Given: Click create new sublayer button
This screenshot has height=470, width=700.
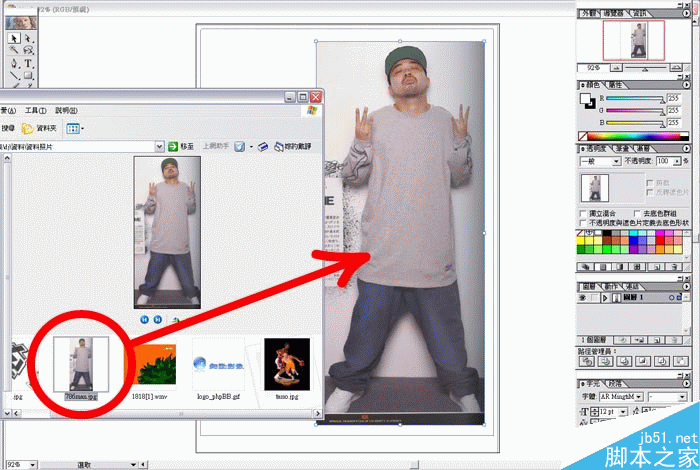Looking at the screenshot, I should tap(639, 340).
